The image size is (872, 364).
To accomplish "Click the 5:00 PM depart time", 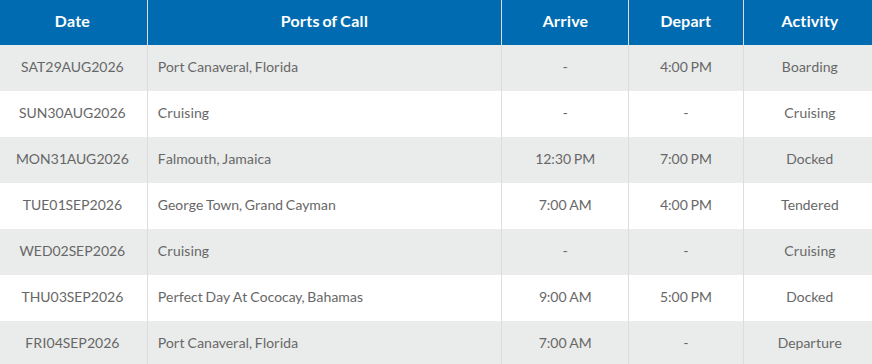I will tap(686, 298).
